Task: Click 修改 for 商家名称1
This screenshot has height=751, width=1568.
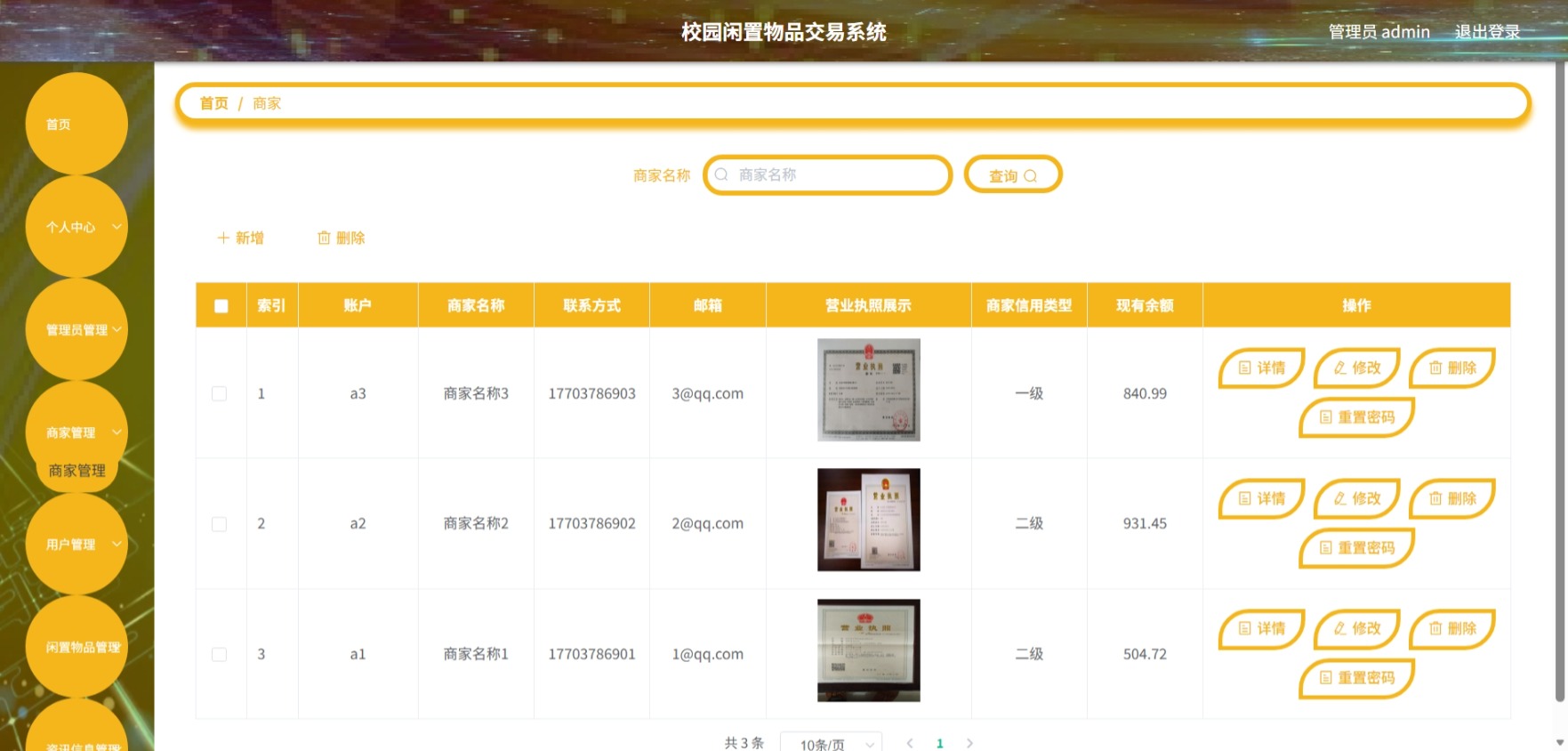Action: (1357, 628)
